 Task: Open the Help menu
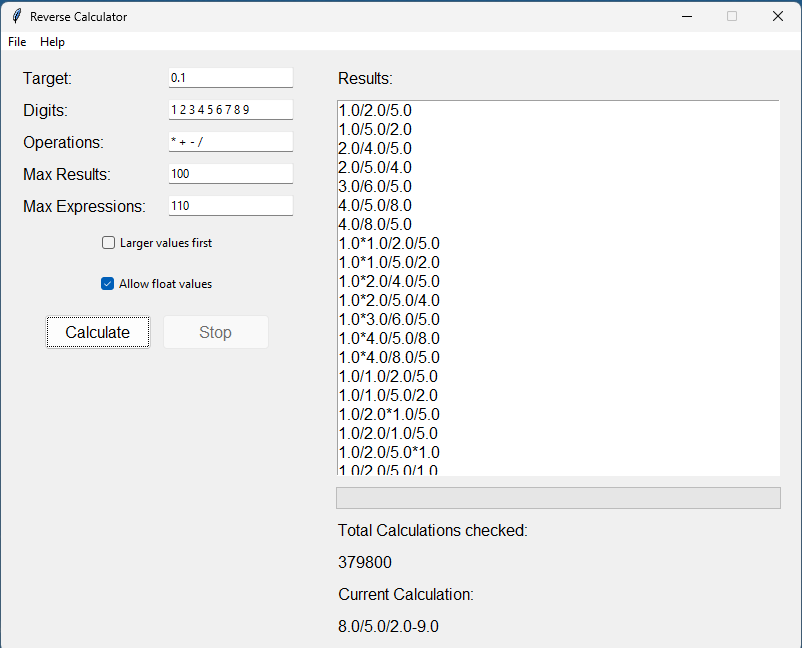(x=52, y=42)
